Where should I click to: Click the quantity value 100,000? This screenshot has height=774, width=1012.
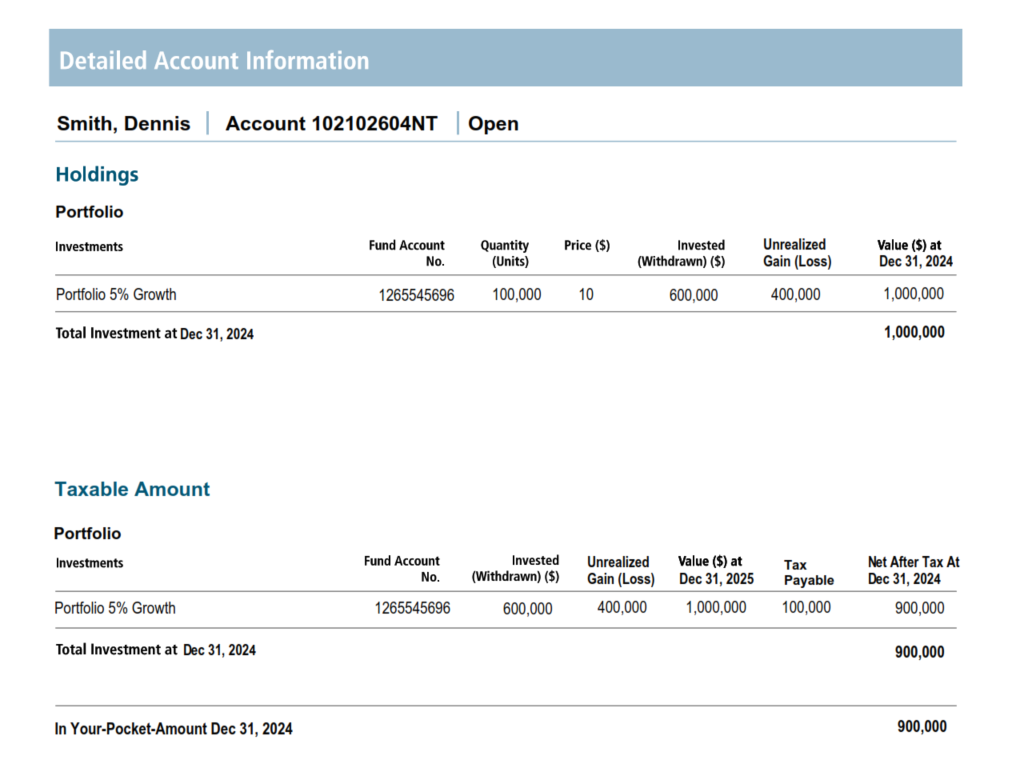point(516,295)
